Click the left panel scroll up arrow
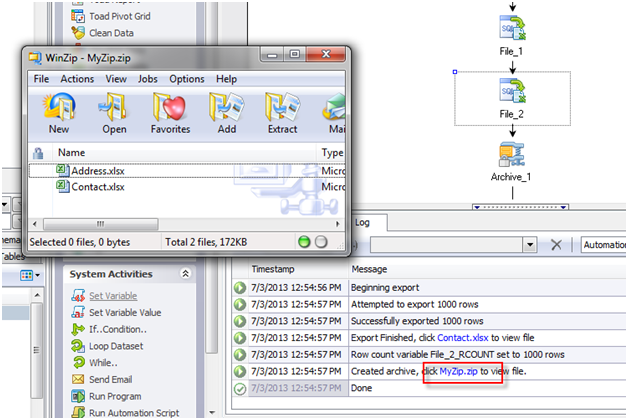Image resolution: width=628 pixels, height=420 pixels. [x=37, y=295]
